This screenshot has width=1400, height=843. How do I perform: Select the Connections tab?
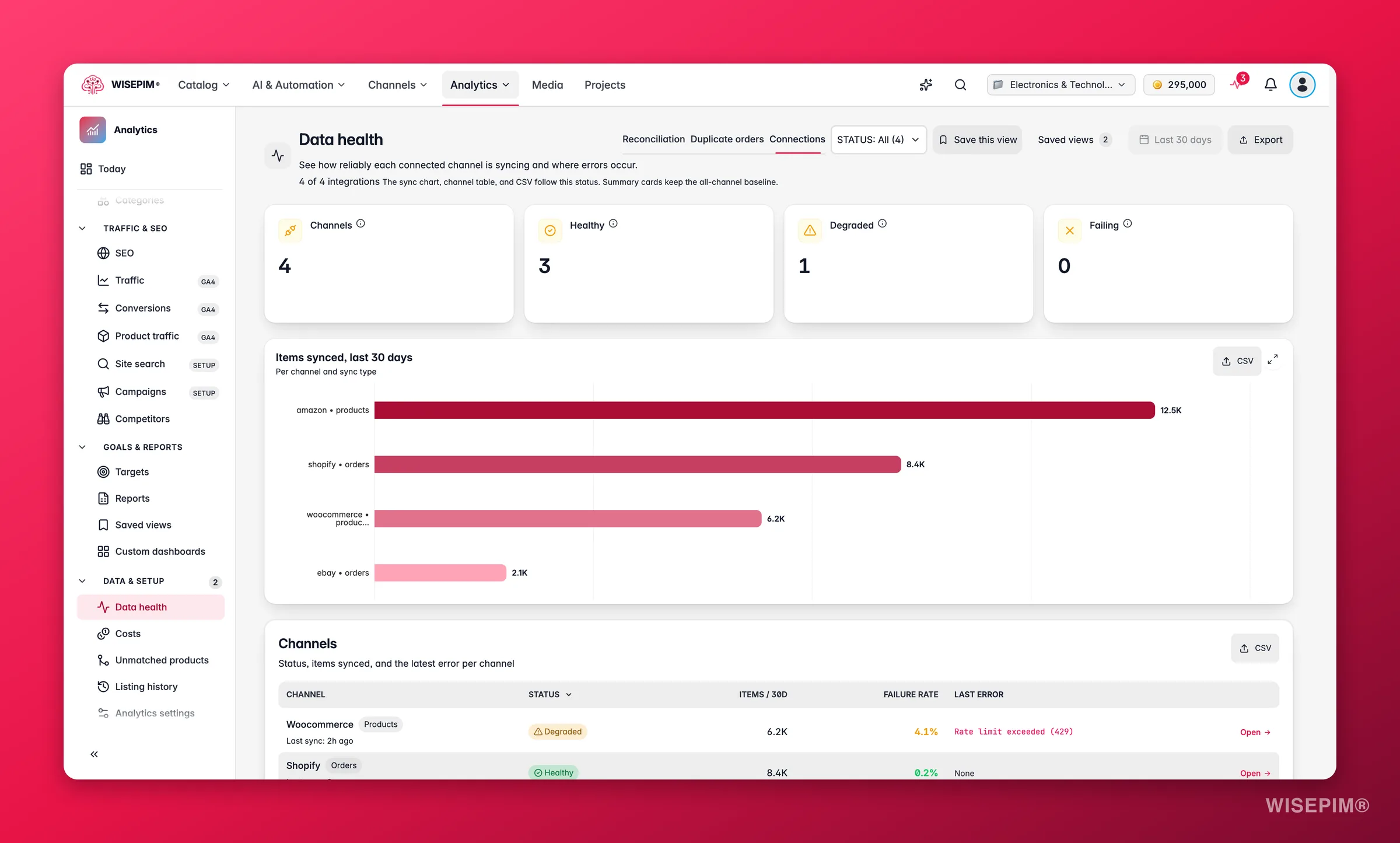pos(797,139)
